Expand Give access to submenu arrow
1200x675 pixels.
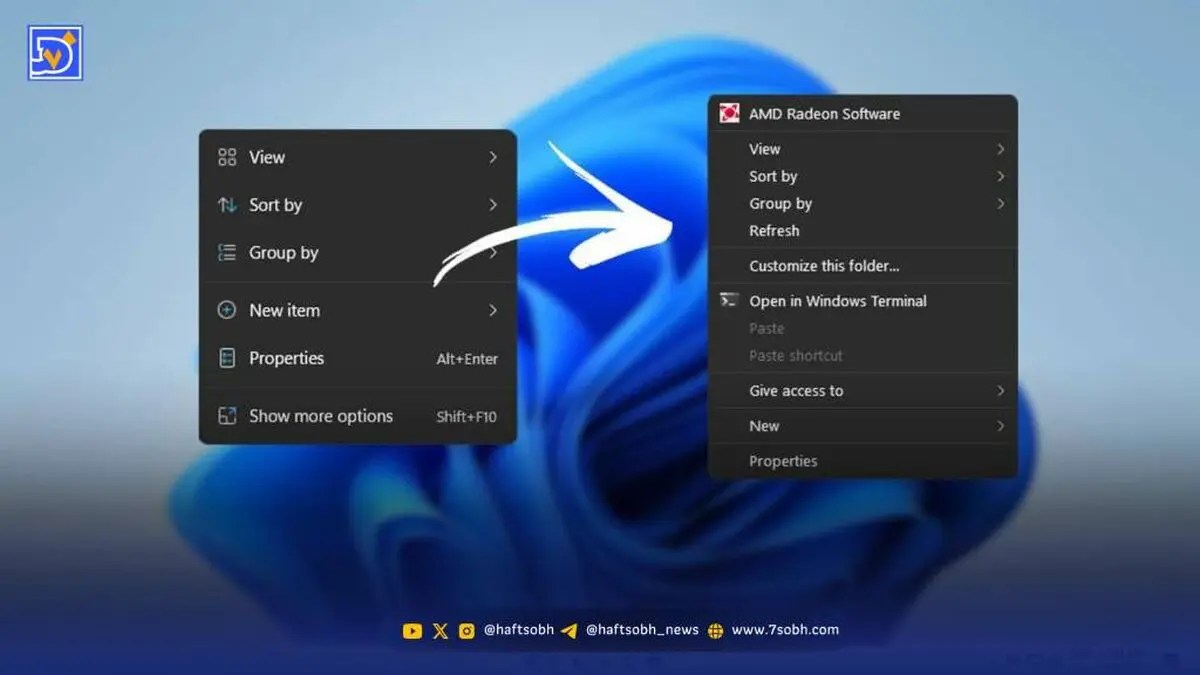(x=1000, y=391)
